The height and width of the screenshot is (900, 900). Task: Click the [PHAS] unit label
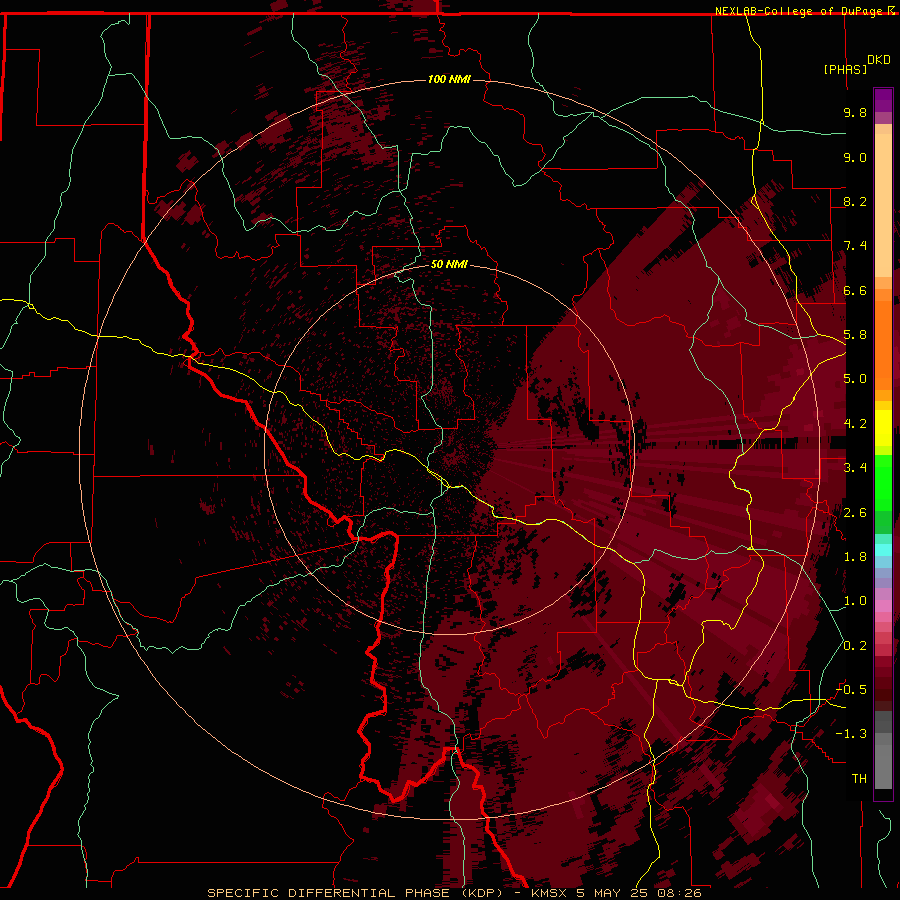(x=845, y=70)
